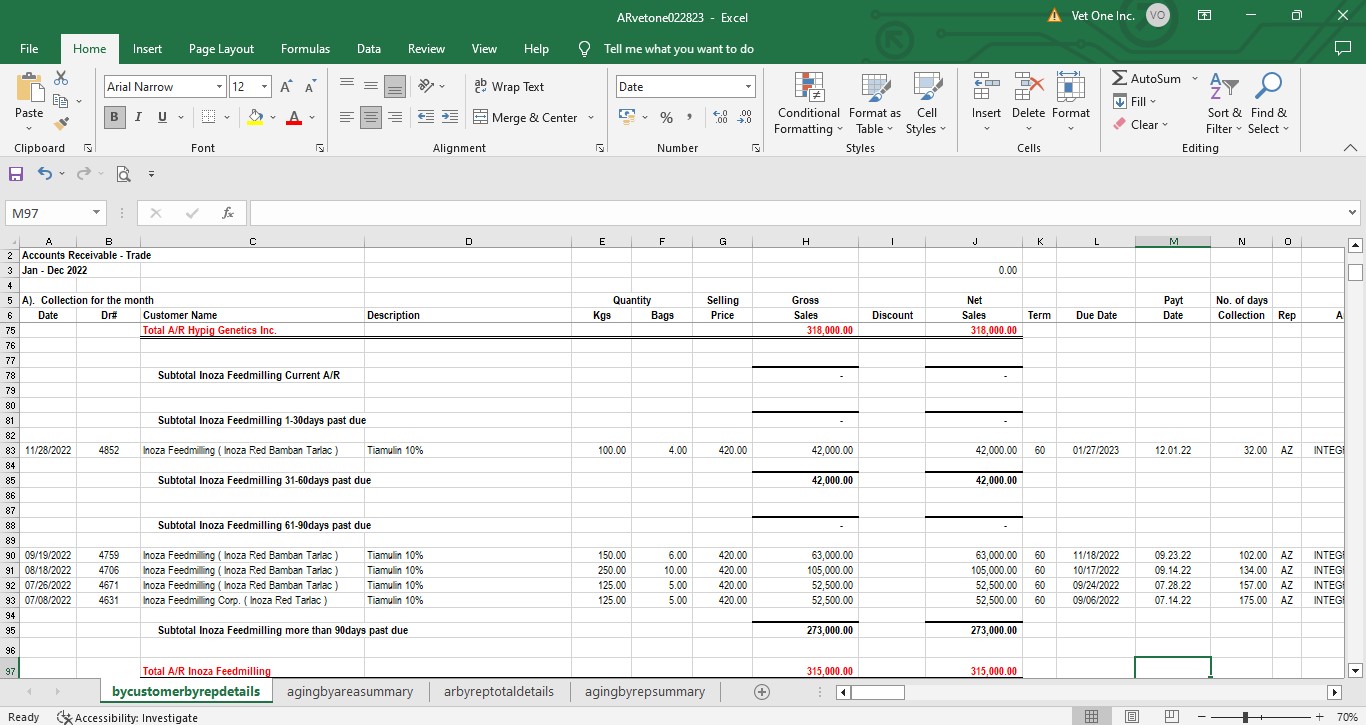
Task: Select Bottom Align toggle
Action: 395,86
